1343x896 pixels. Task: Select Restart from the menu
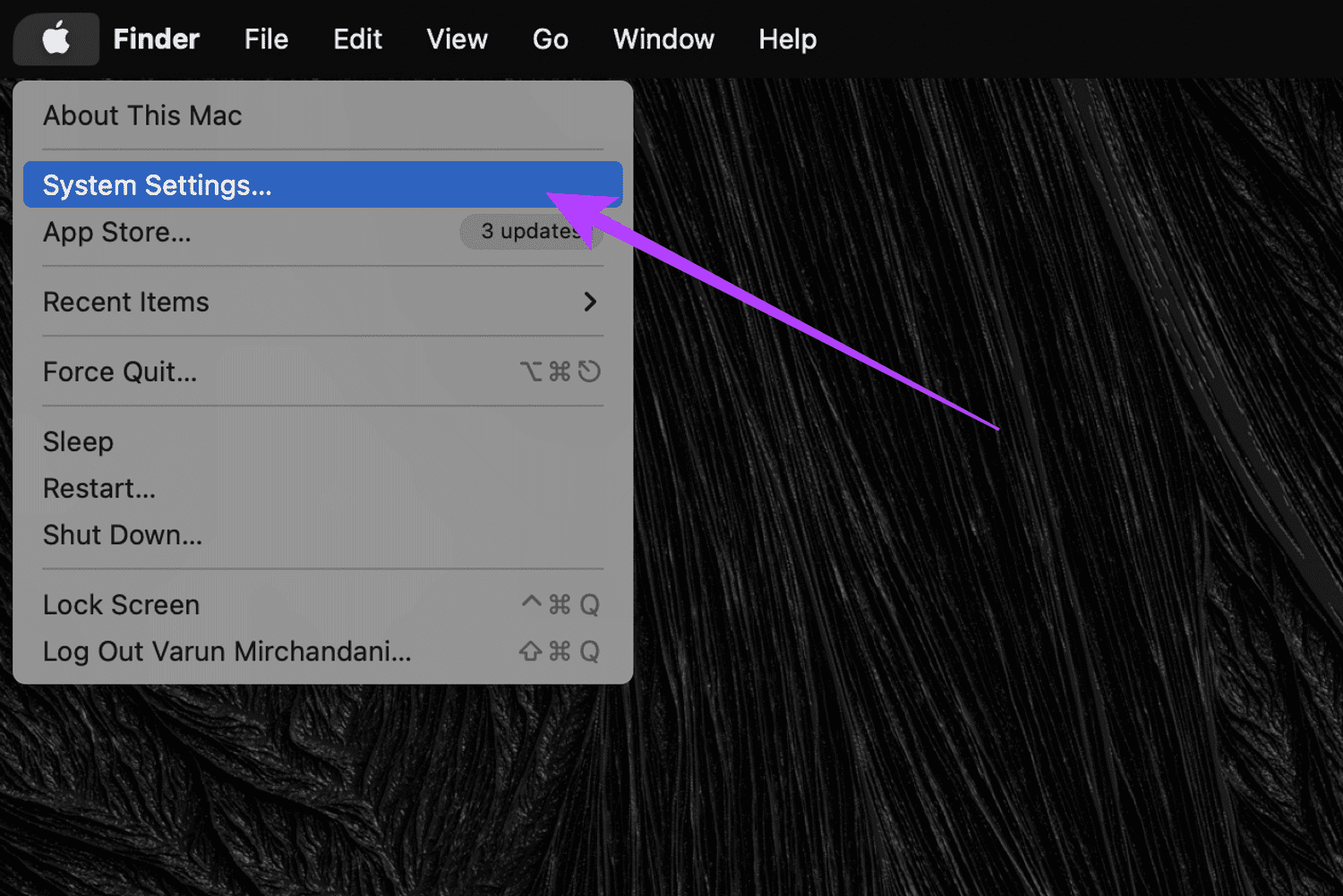click(x=98, y=489)
